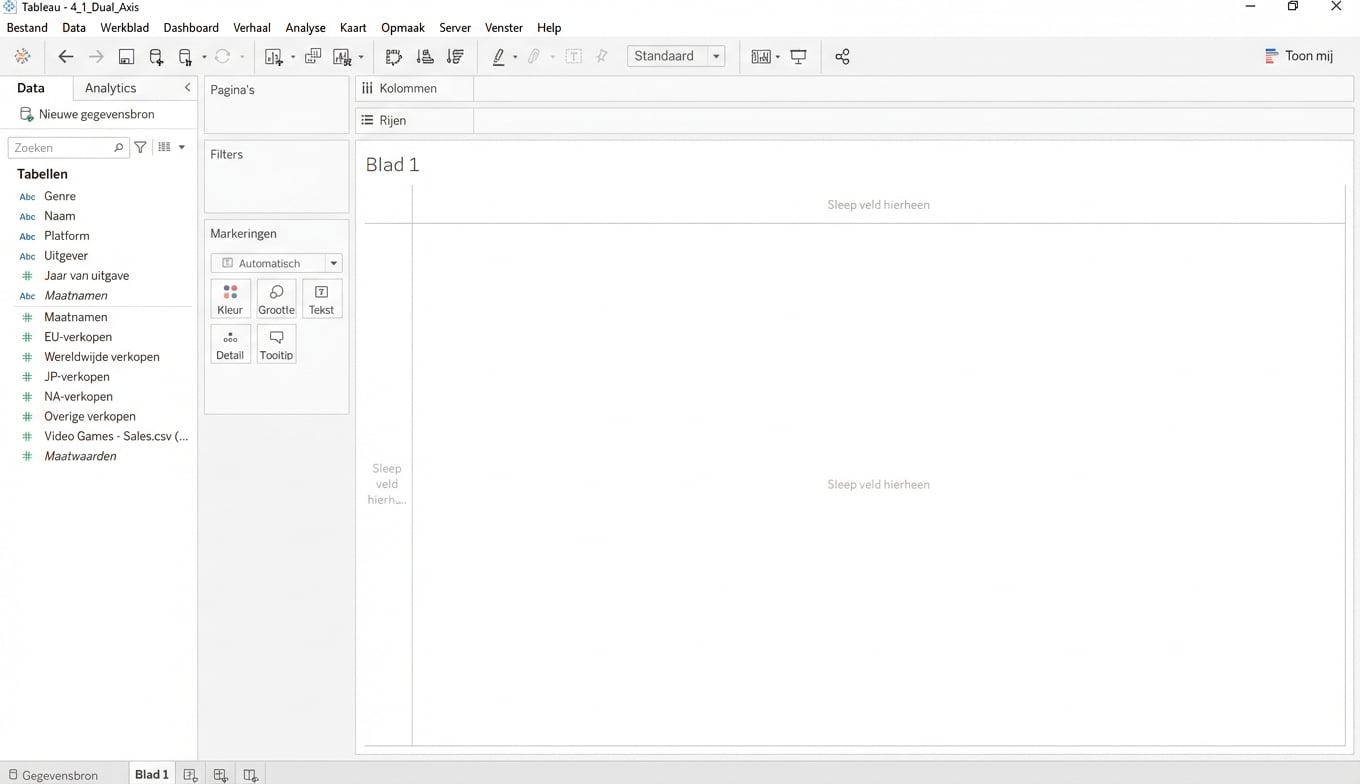Click the Toon mij button
This screenshot has height=784, width=1360.
[1298, 56]
